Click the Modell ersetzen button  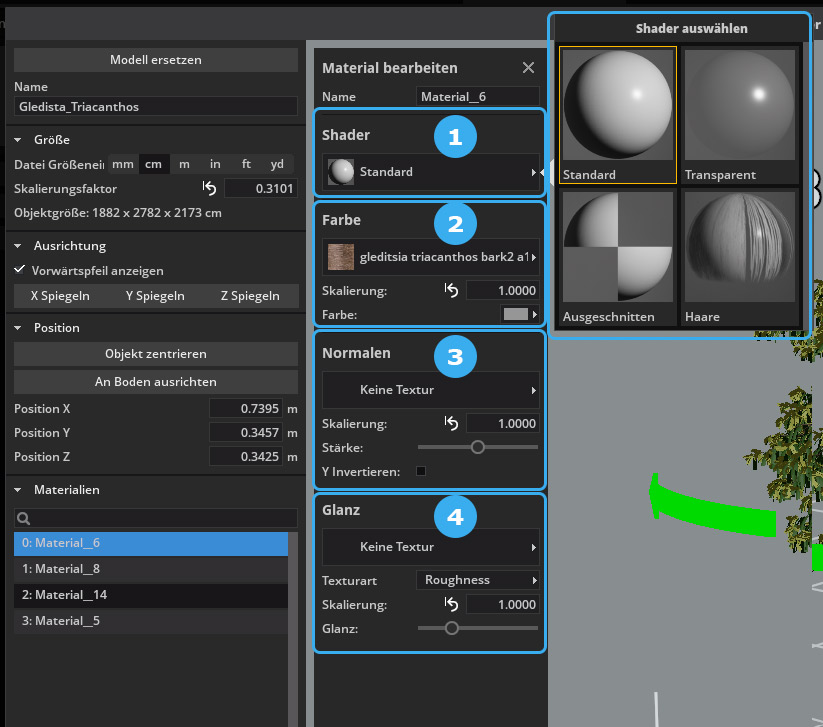pyautogui.click(x=155, y=60)
